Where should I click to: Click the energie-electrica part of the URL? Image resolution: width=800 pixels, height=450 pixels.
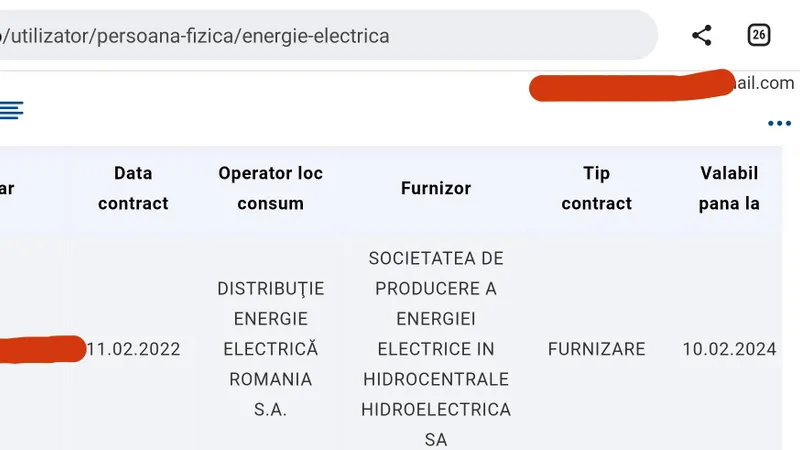[x=315, y=36]
